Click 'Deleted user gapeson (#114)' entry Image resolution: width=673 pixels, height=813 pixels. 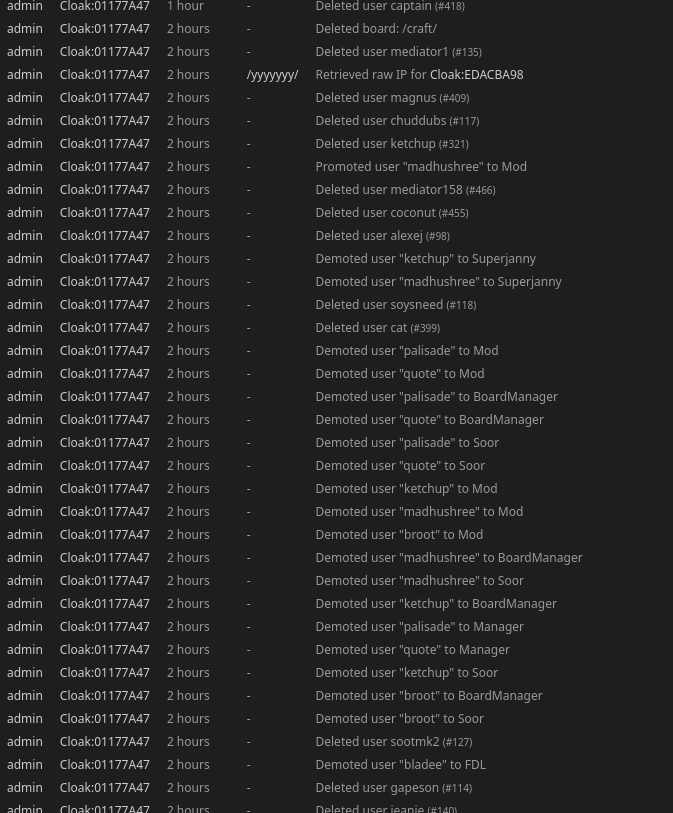(394, 788)
